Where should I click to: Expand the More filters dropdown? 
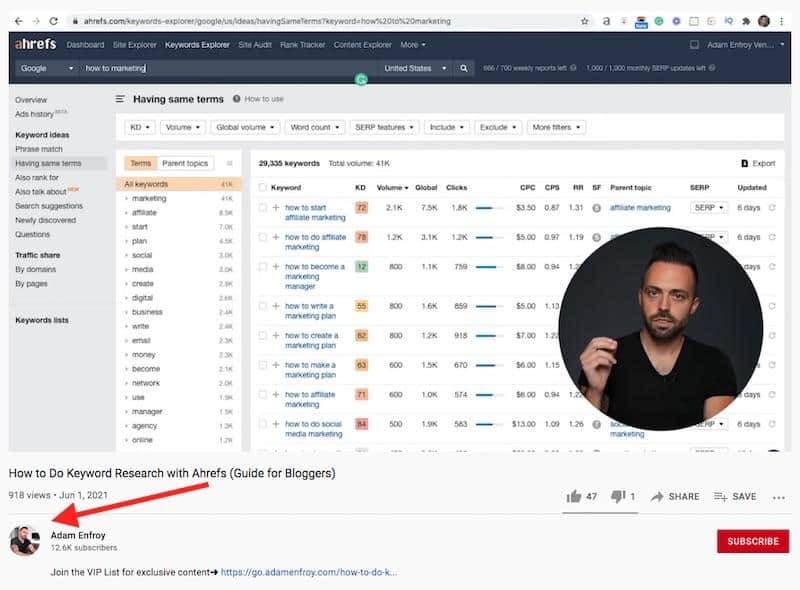[556, 127]
